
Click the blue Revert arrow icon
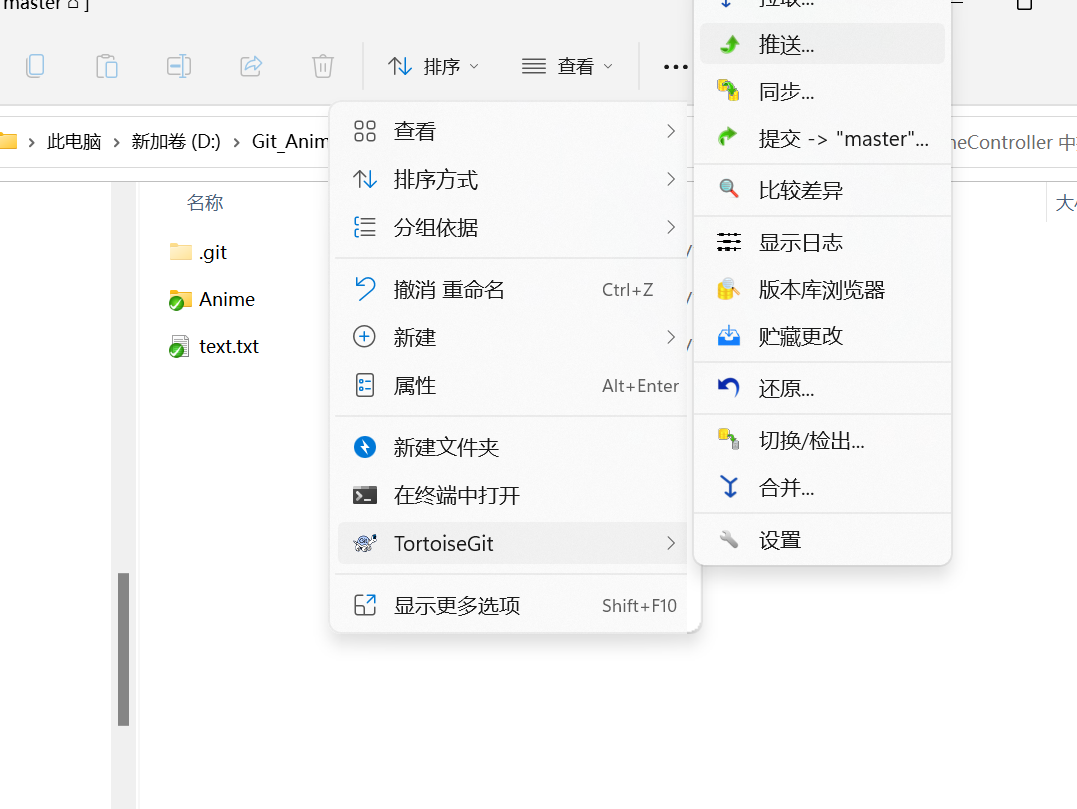[729, 388]
